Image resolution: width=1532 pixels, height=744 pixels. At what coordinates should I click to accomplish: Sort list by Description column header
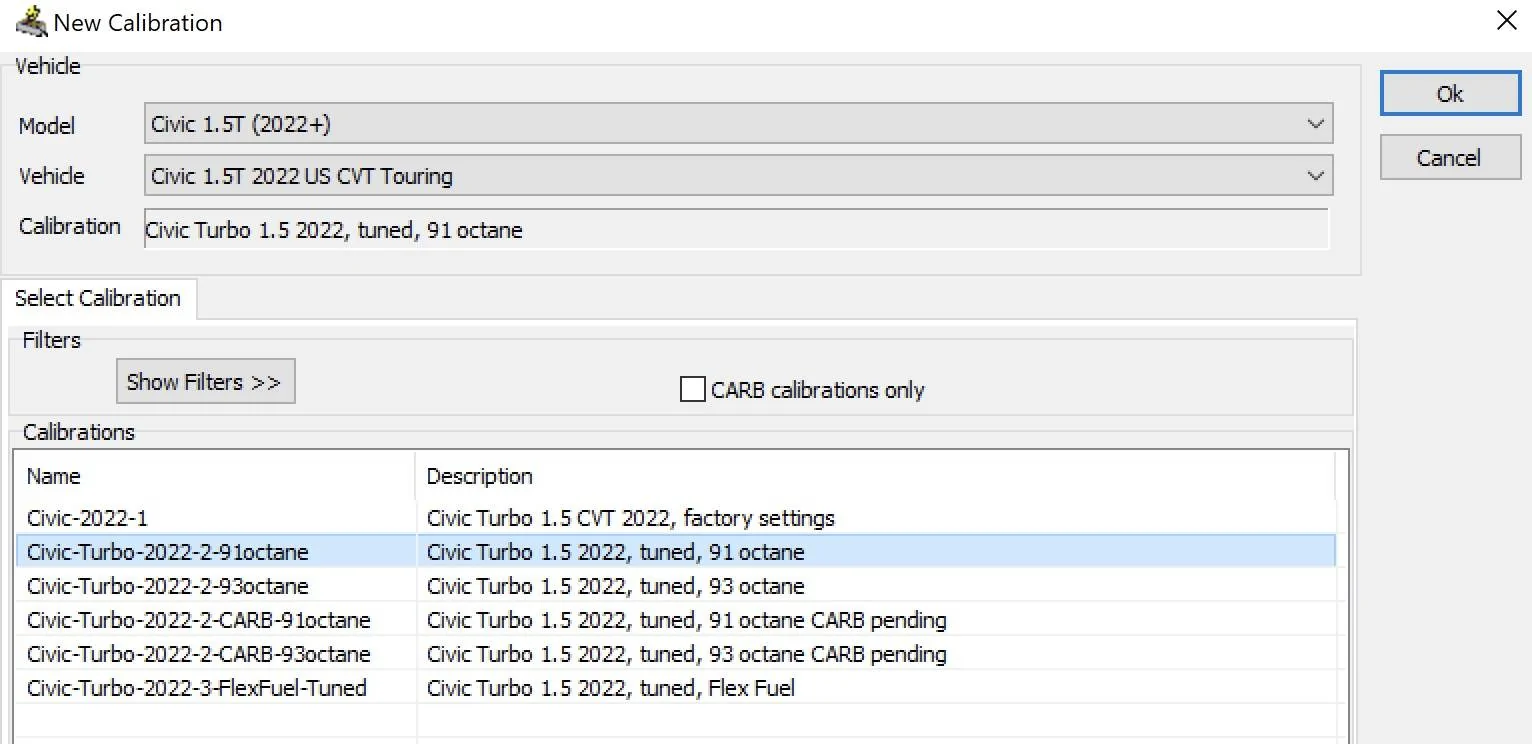click(x=874, y=476)
